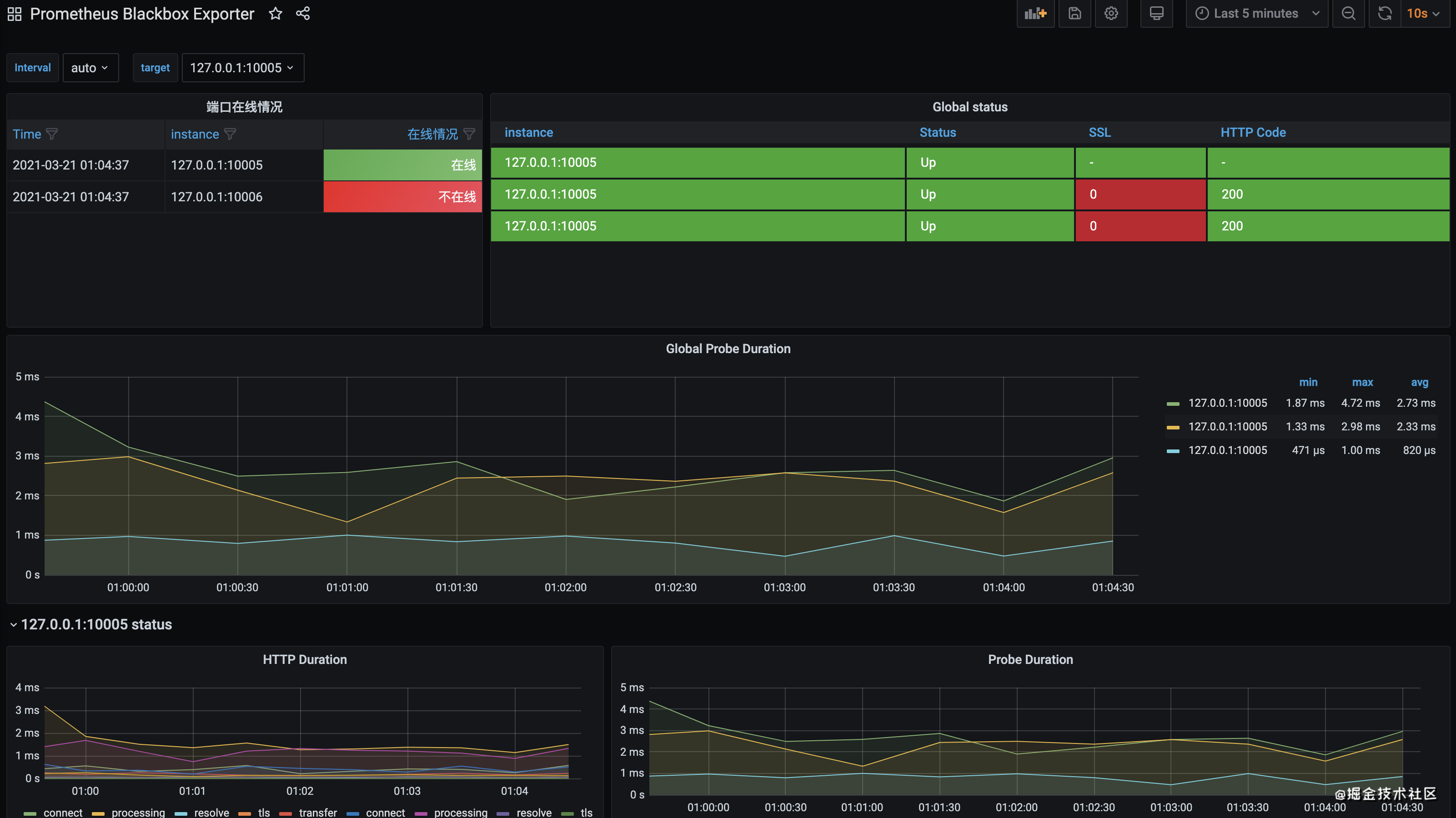Open dashboard settings gear
The width and height of the screenshot is (1456, 818).
click(x=1111, y=14)
